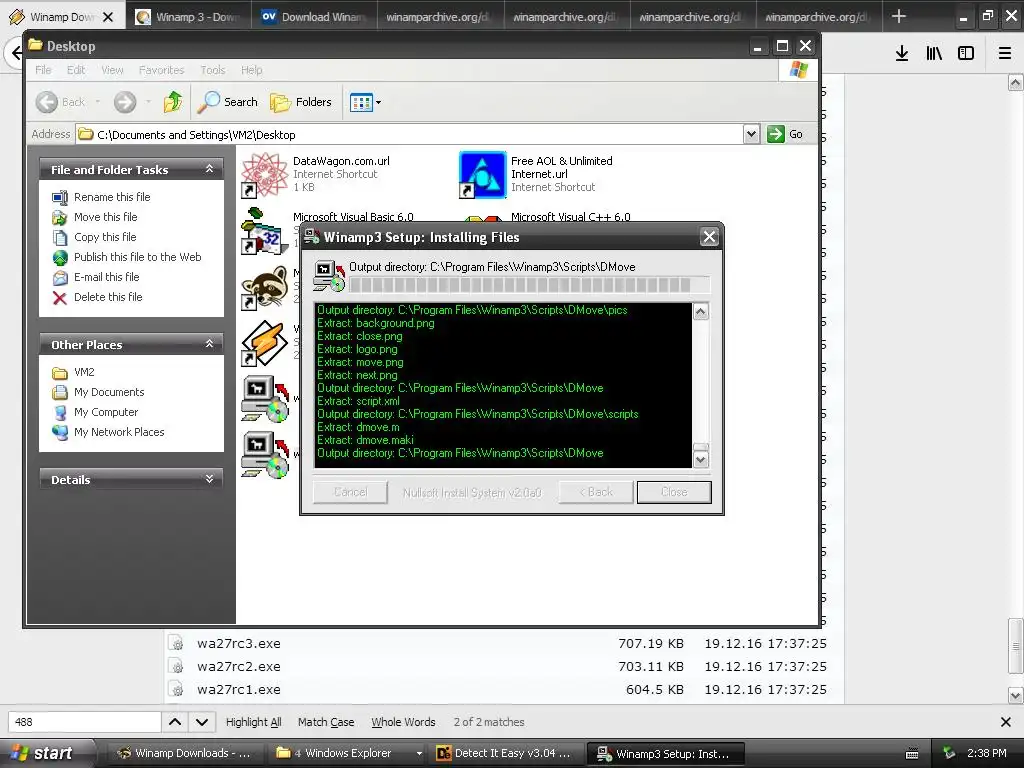1024x768 pixels.
Task: Click the Forward arrow in Explorer toolbar
Action: coord(125,102)
